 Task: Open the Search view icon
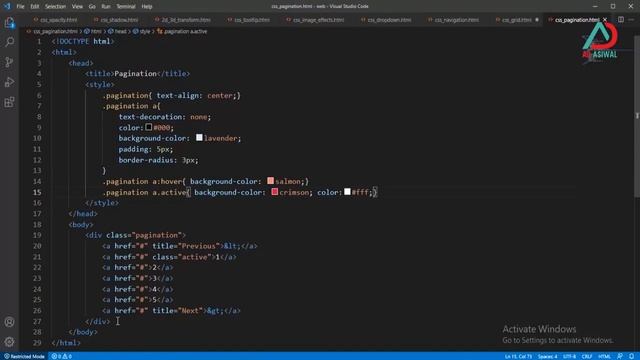(x=9, y=42)
